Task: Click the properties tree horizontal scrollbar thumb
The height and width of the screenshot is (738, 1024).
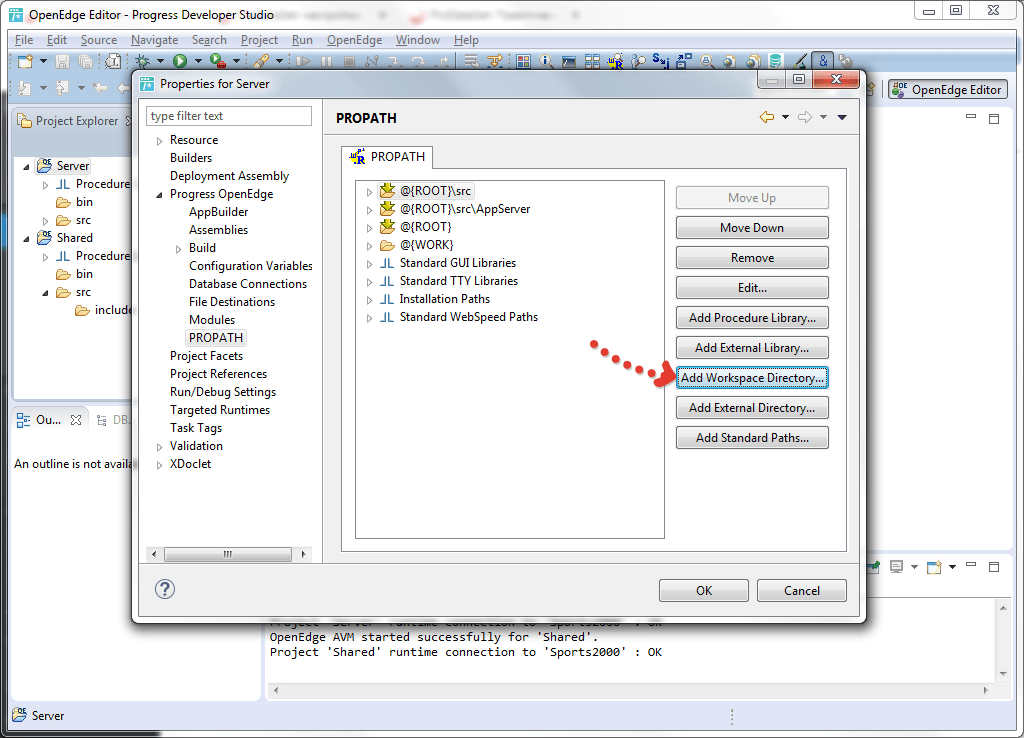Action: click(227, 554)
